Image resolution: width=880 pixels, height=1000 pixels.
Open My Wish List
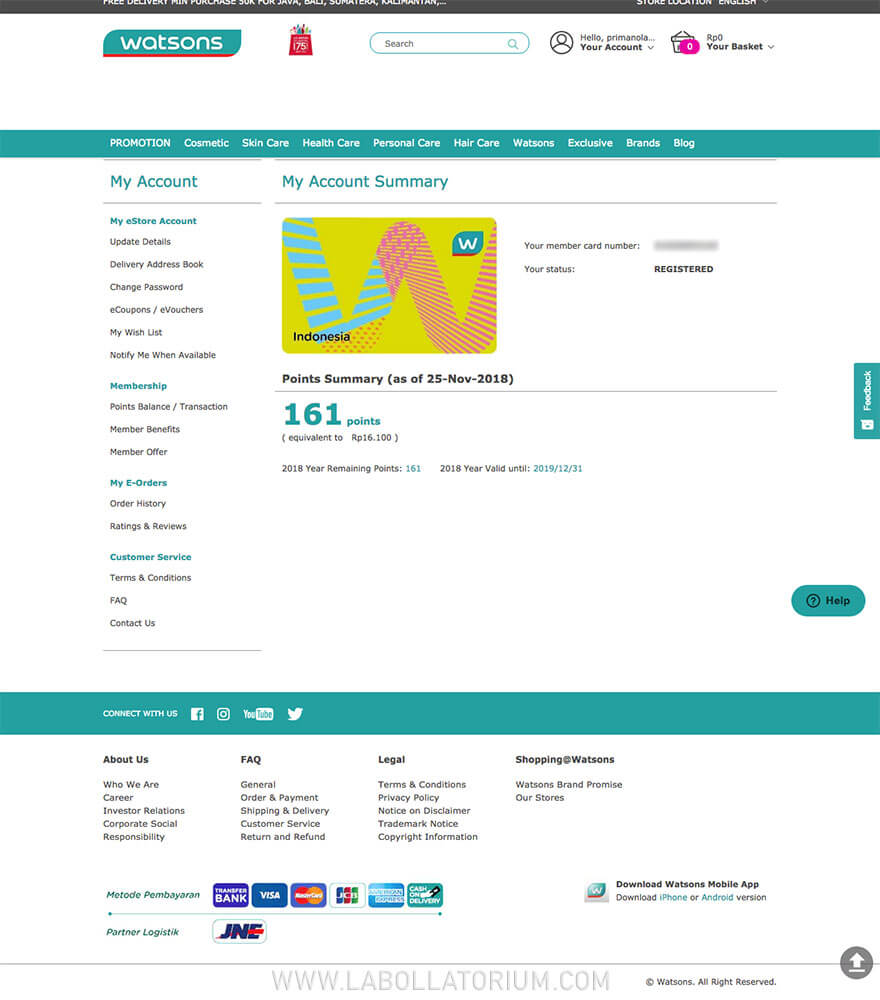136,332
